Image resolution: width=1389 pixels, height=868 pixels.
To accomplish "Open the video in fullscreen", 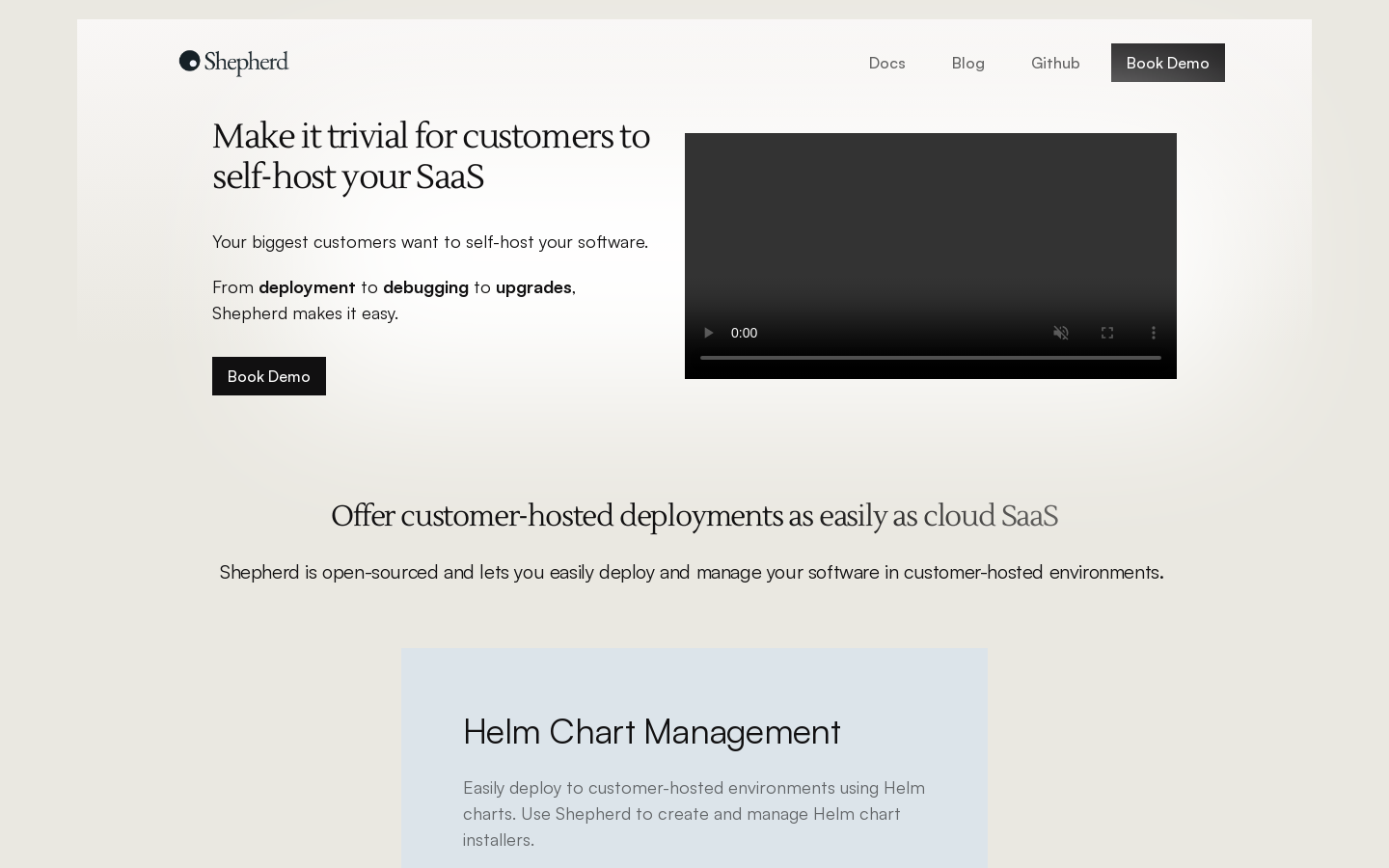I will [x=1107, y=333].
